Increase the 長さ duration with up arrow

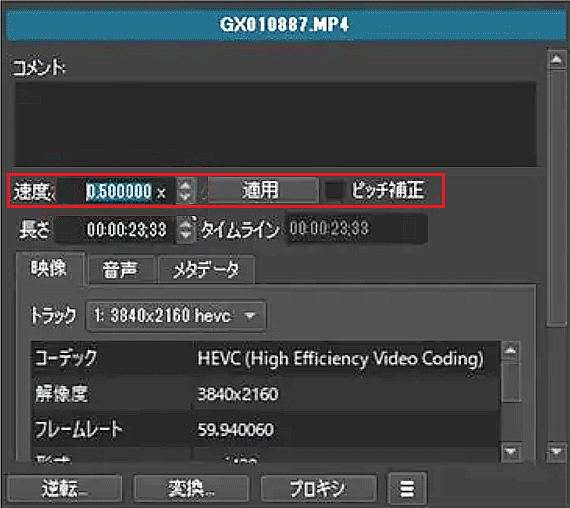(x=186, y=223)
